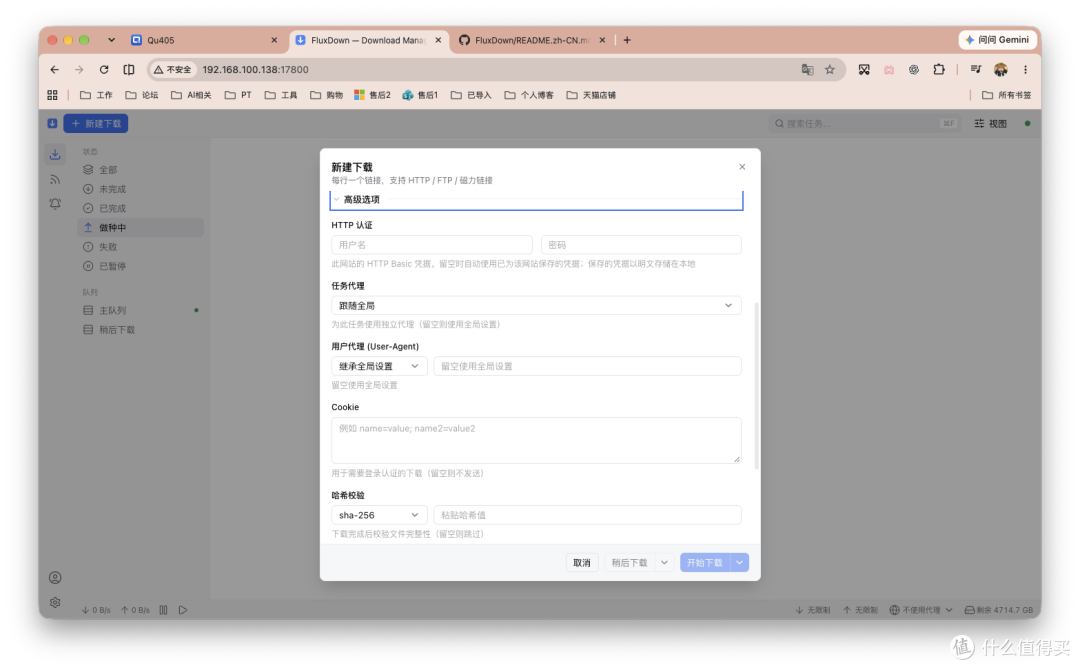Click the download limit 无限制 indicator
This screenshot has height=670, width=1080.
coord(813,610)
